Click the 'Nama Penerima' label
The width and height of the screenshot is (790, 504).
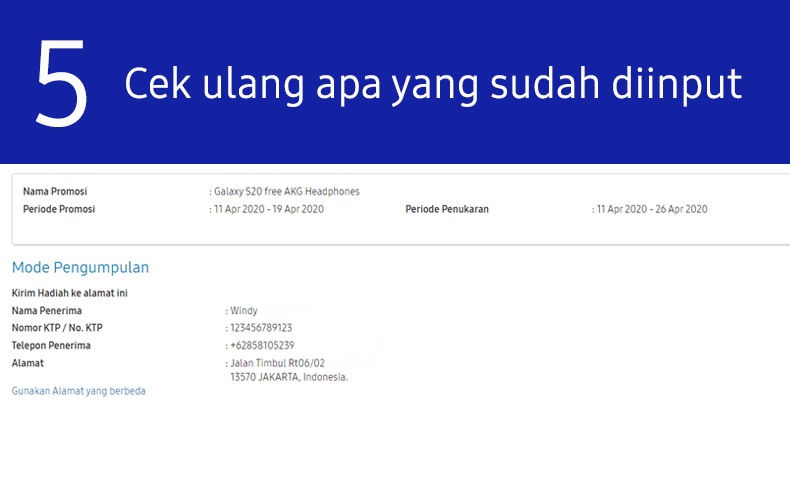click(46, 311)
